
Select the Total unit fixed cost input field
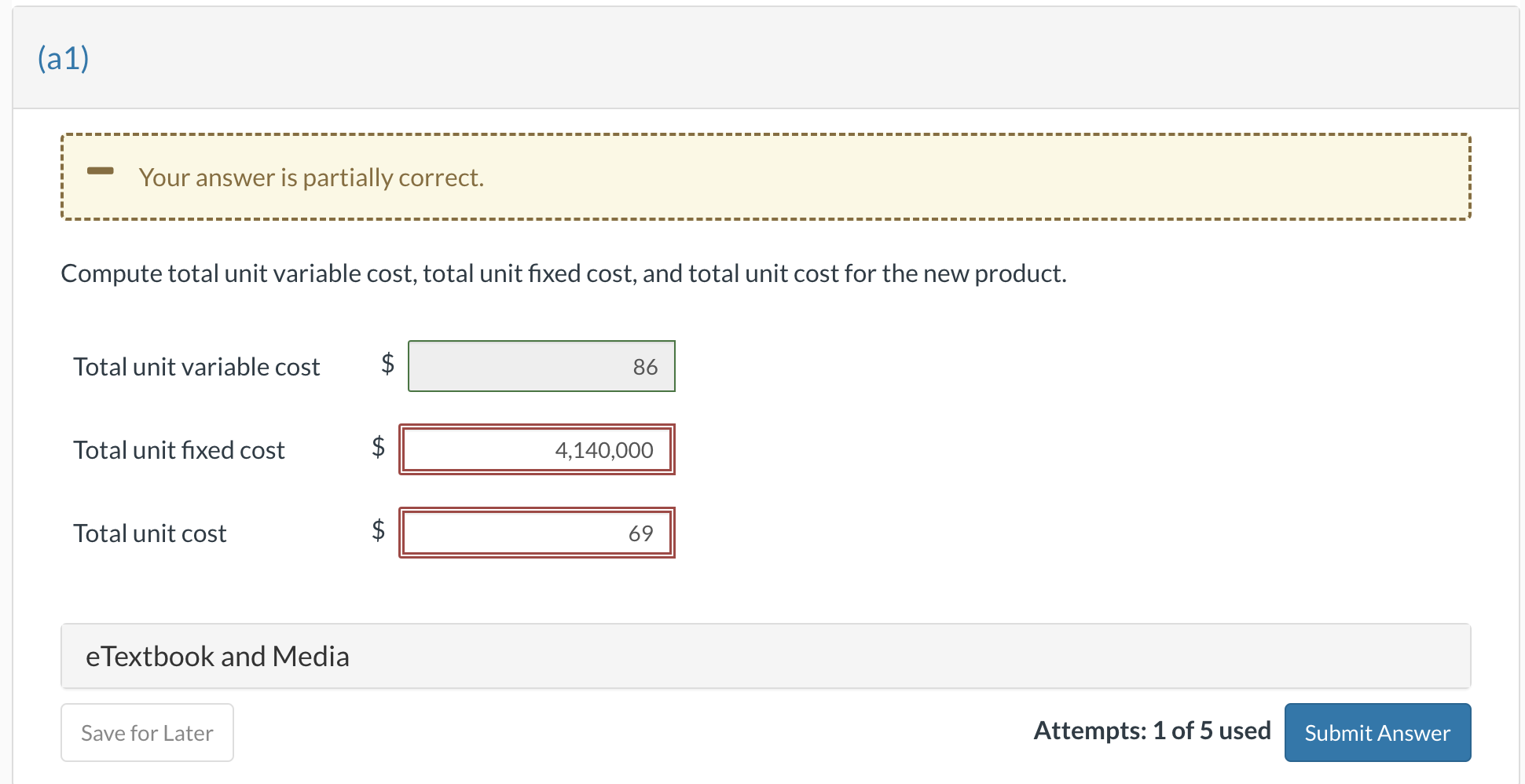point(537,449)
